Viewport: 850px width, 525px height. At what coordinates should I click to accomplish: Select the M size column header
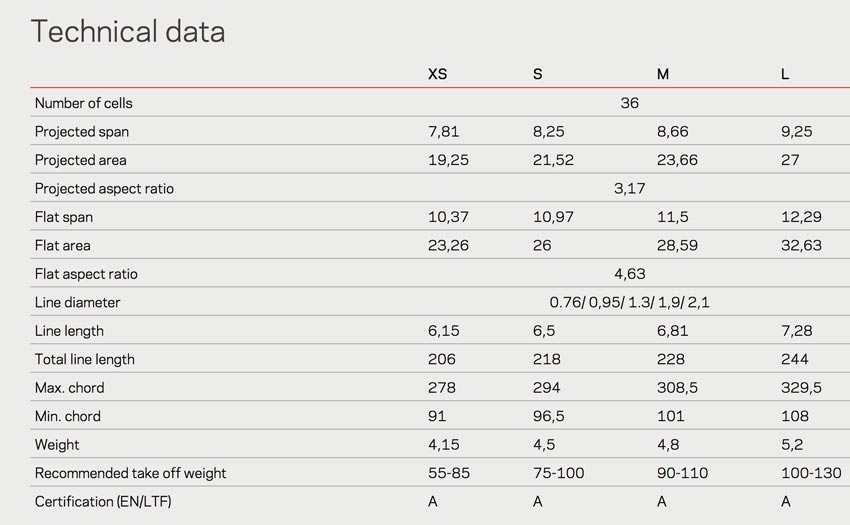pyautogui.click(x=662, y=74)
